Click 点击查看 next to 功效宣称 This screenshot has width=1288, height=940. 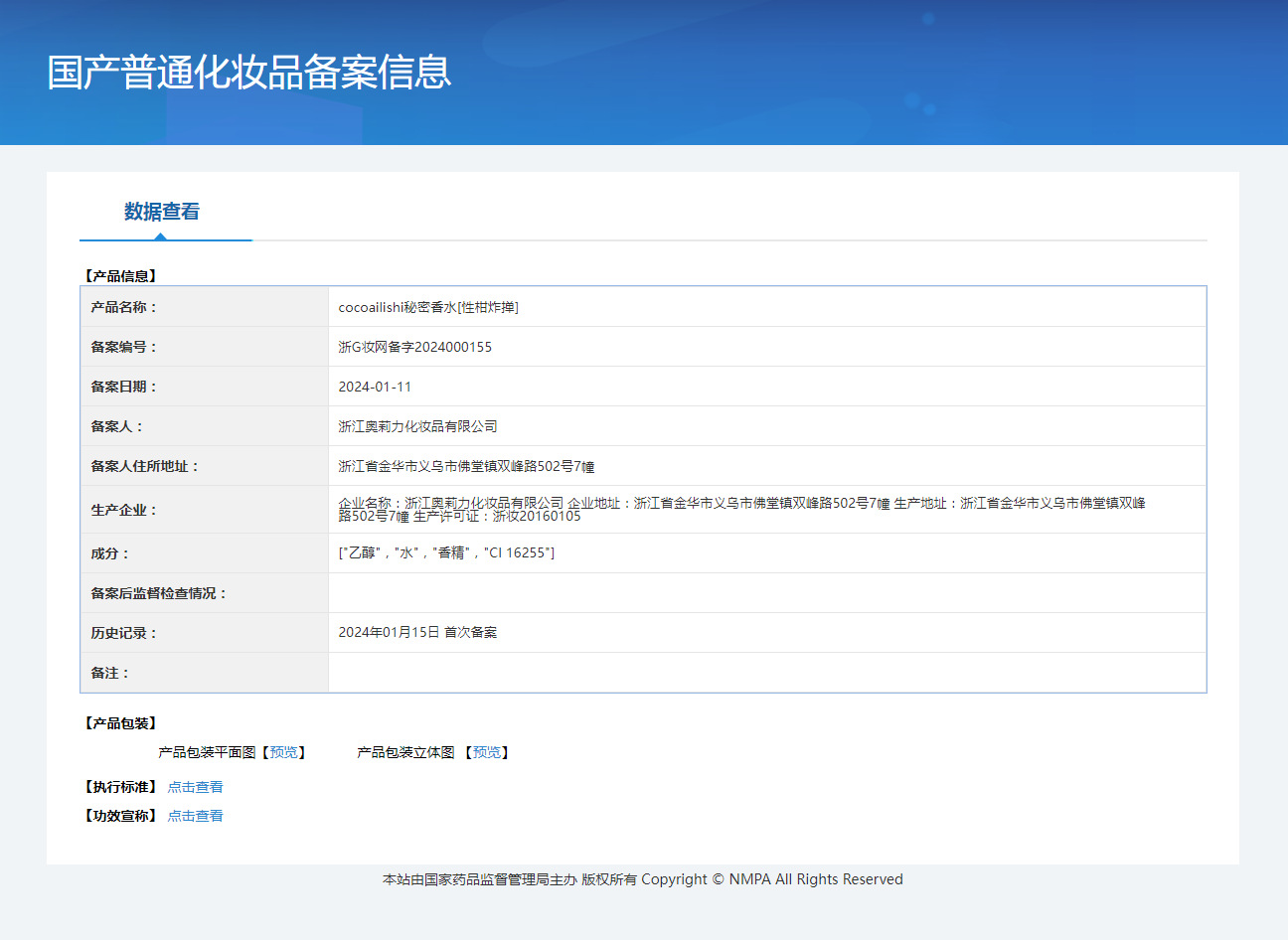pos(195,816)
